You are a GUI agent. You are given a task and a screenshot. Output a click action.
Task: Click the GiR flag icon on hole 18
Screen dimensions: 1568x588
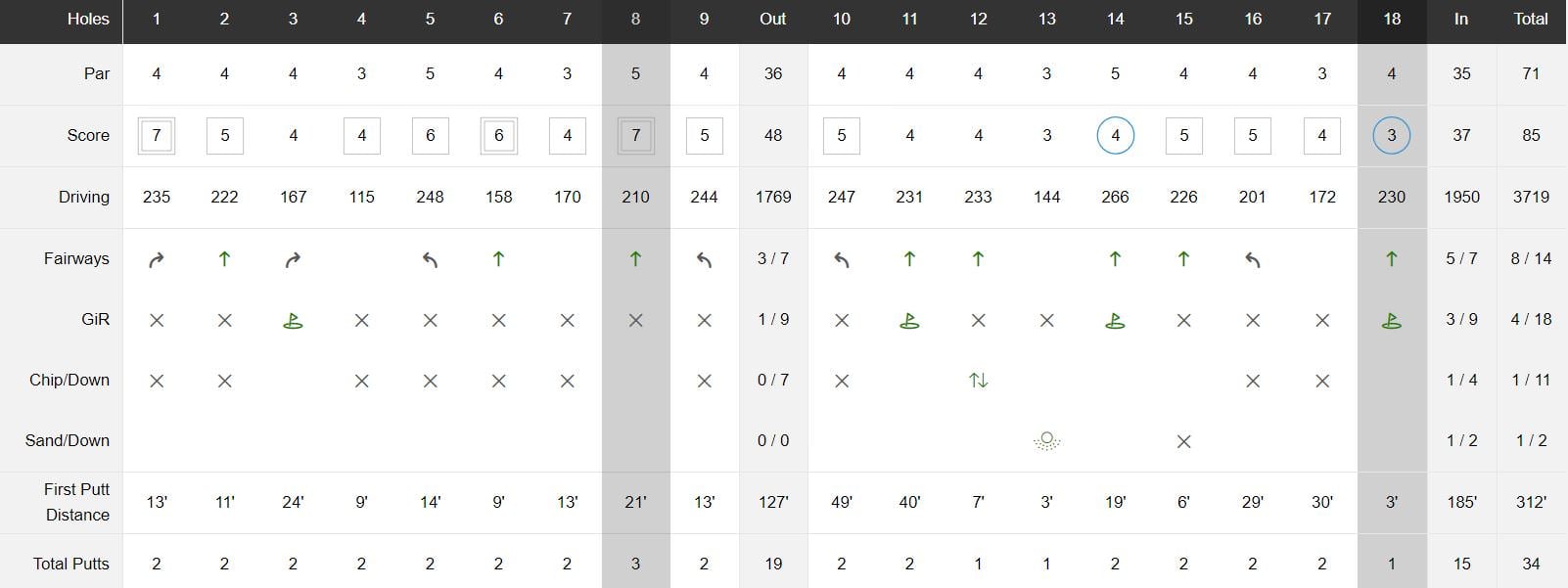(1391, 320)
